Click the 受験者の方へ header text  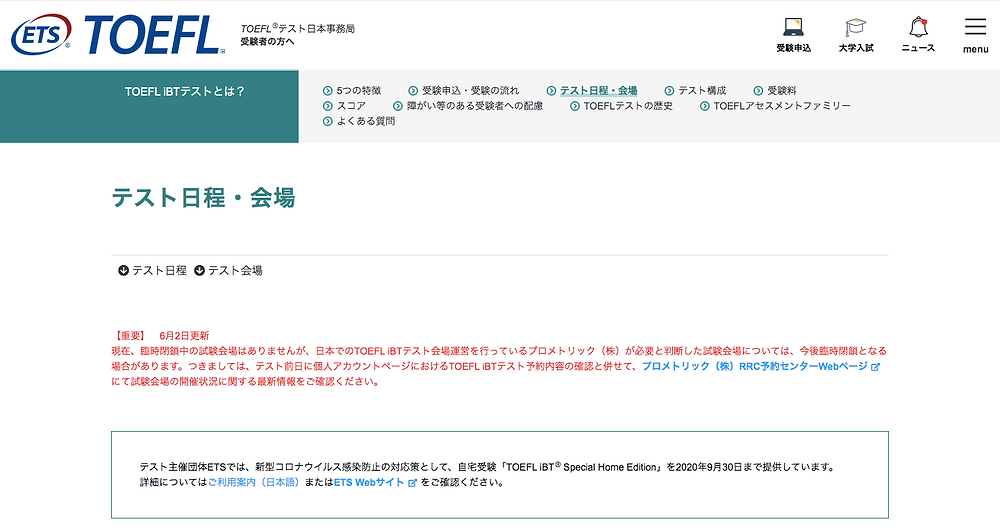point(267,41)
